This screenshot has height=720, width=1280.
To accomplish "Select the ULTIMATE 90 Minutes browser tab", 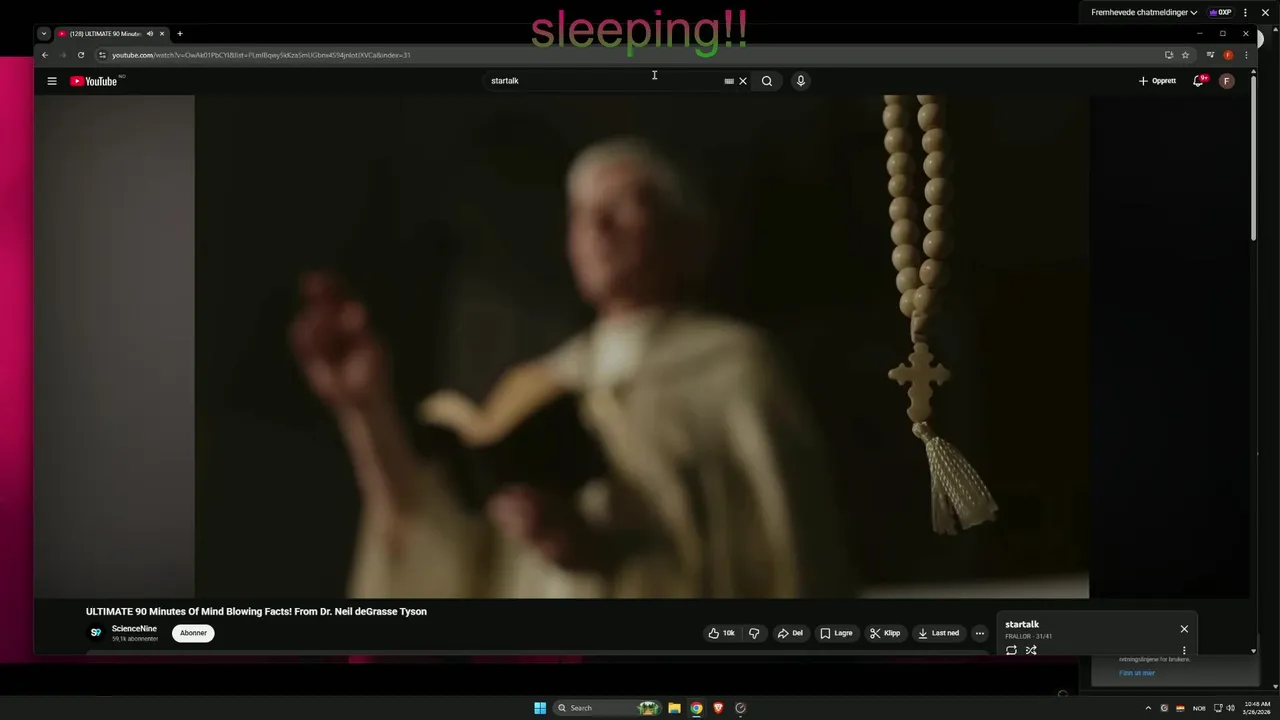I will tap(110, 34).
